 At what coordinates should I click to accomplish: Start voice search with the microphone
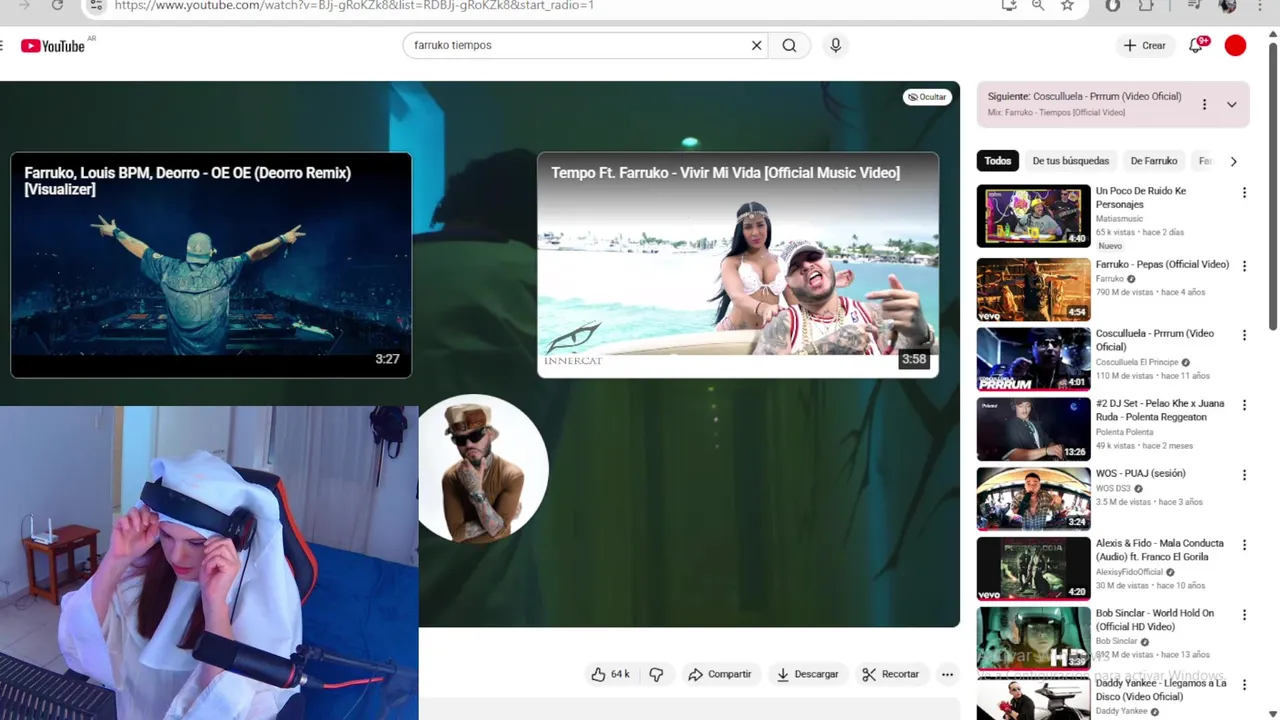(835, 45)
